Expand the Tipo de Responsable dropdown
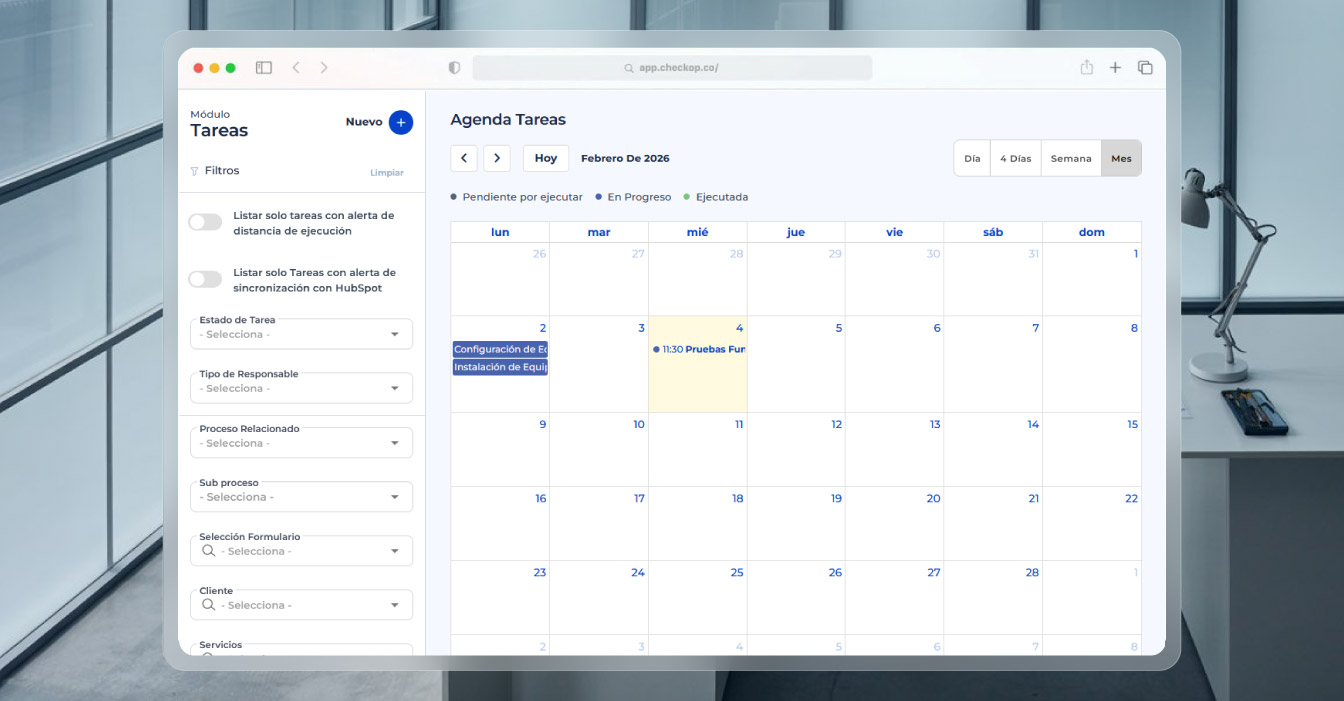 coord(301,388)
